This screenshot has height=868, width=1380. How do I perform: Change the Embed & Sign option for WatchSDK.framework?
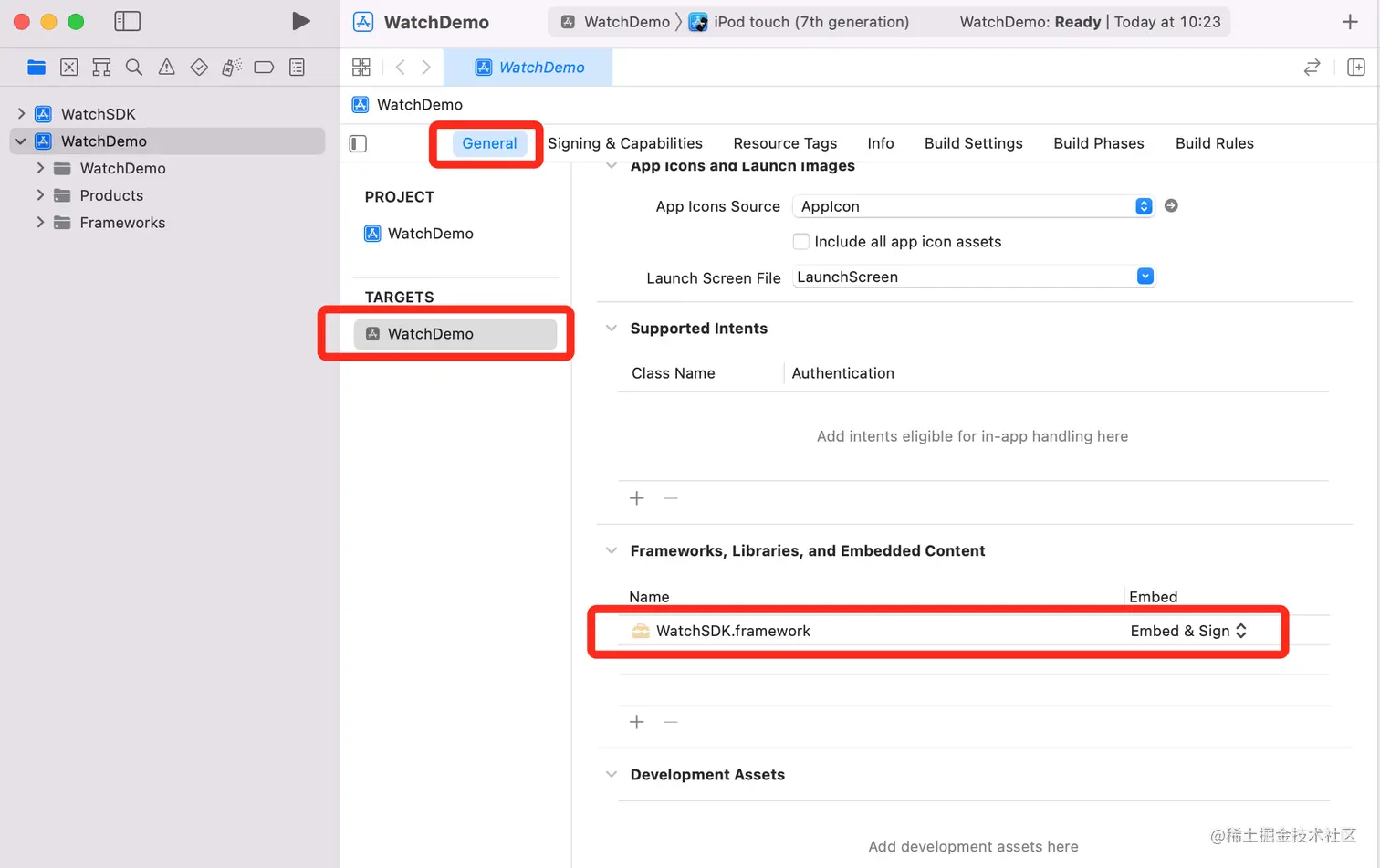pyautogui.click(x=1188, y=631)
